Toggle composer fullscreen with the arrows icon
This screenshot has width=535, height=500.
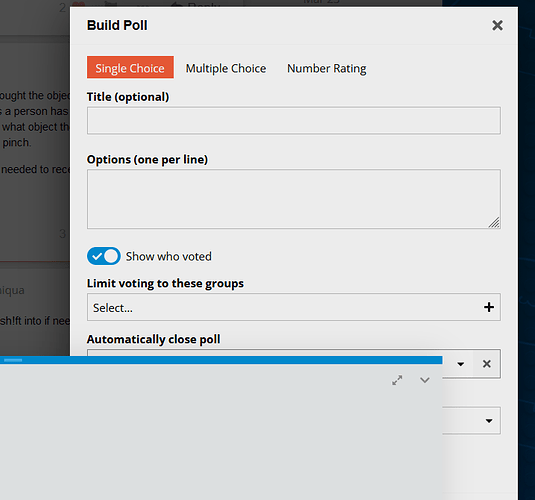point(397,380)
